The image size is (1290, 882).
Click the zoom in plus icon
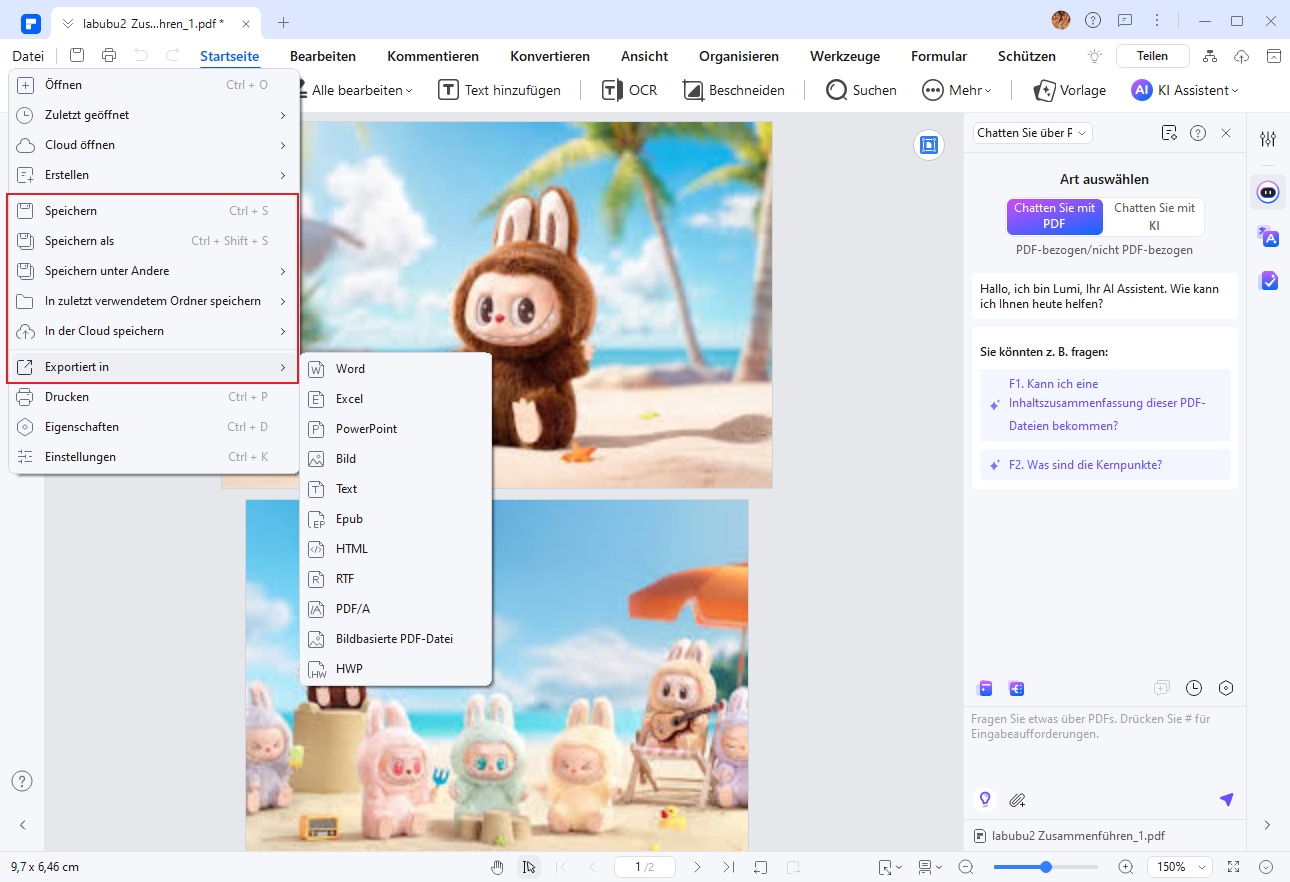tap(1126, 867)
